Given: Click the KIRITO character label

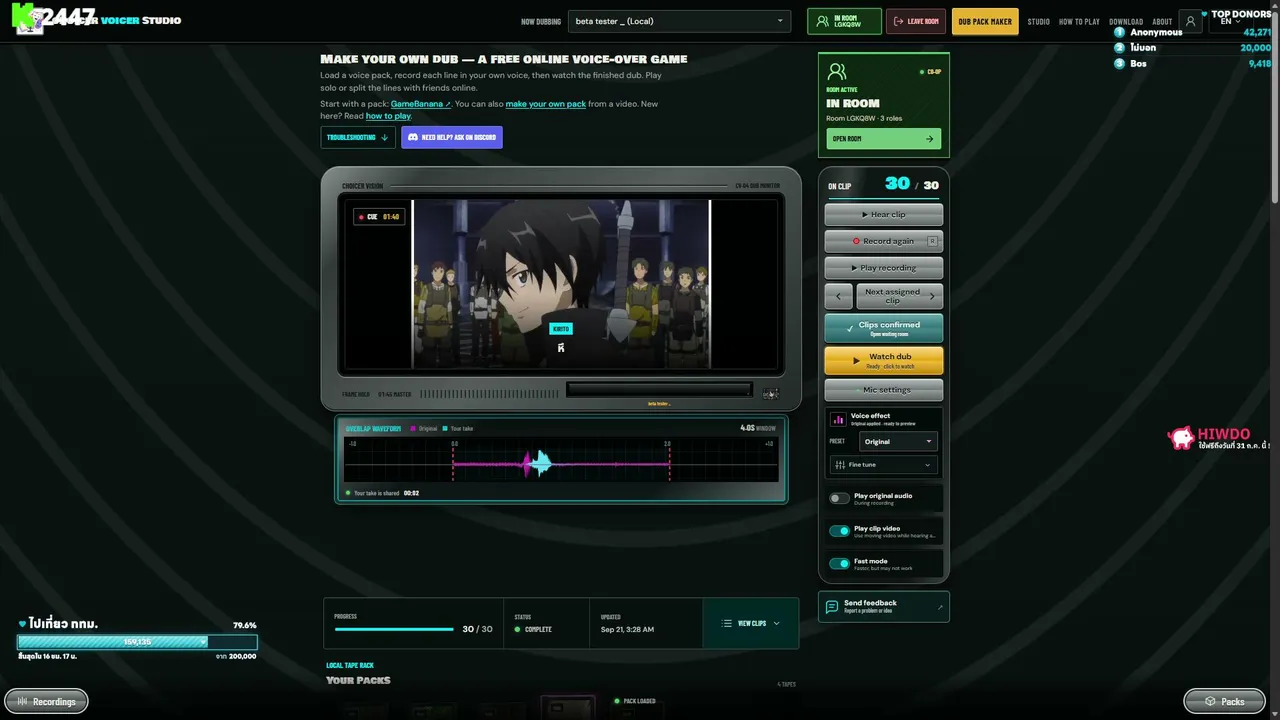Looking at the screenshot, I should 561,328.
